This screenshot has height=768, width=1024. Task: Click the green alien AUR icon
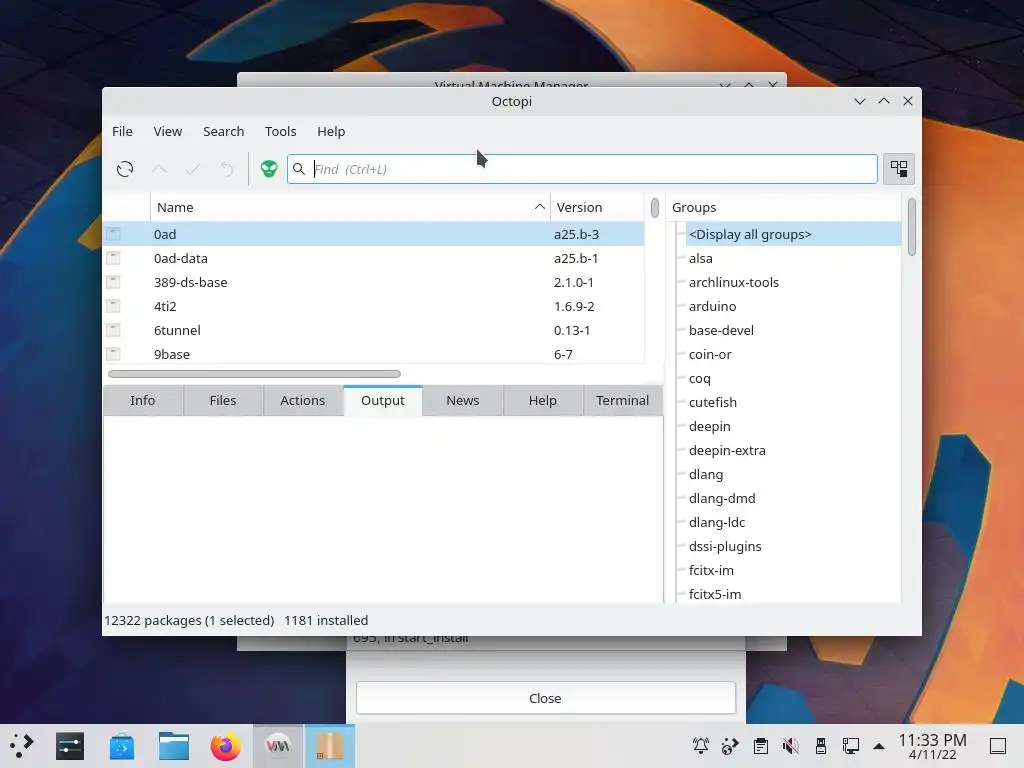pyautogui.click(x=269, y=169)
